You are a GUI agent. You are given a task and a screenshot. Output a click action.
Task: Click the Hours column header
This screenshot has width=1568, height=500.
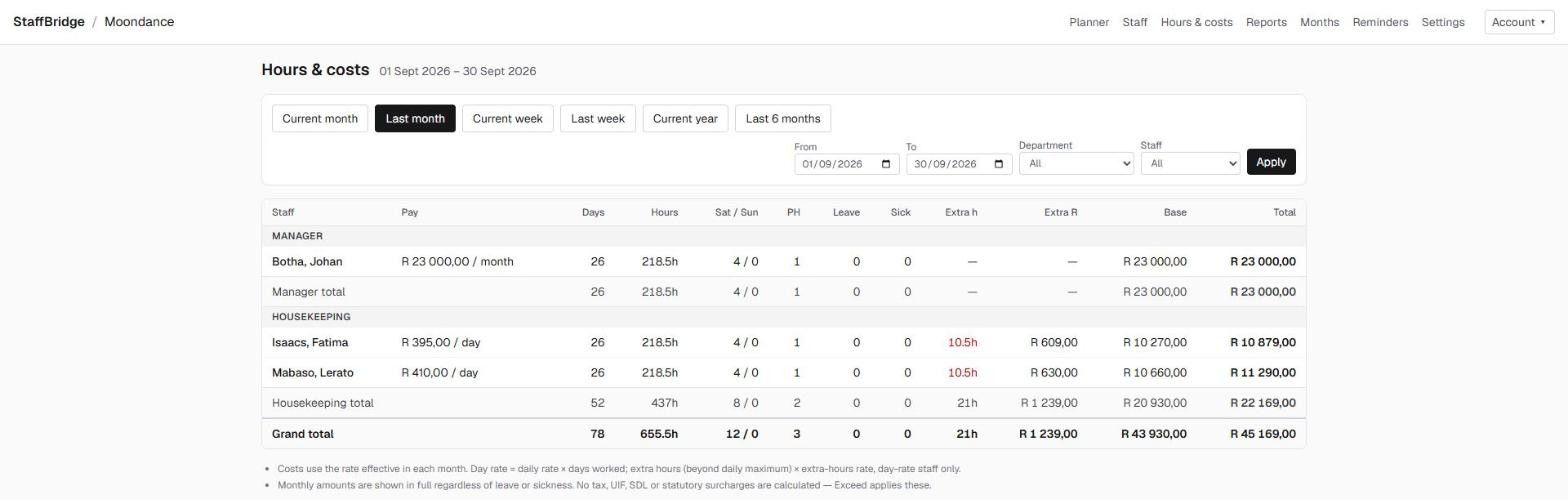pyautogui.click(x=664, y=212)
